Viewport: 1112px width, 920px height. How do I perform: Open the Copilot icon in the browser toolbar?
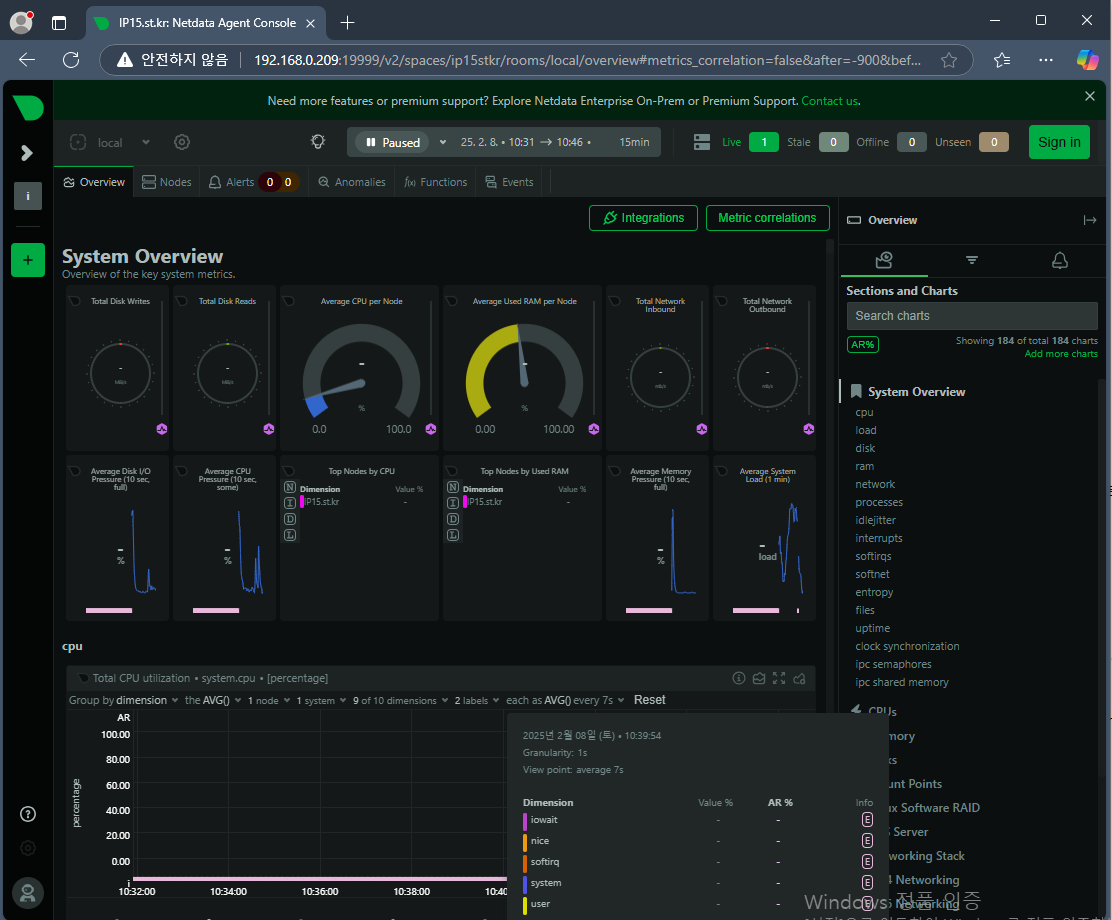[1087, 60]
